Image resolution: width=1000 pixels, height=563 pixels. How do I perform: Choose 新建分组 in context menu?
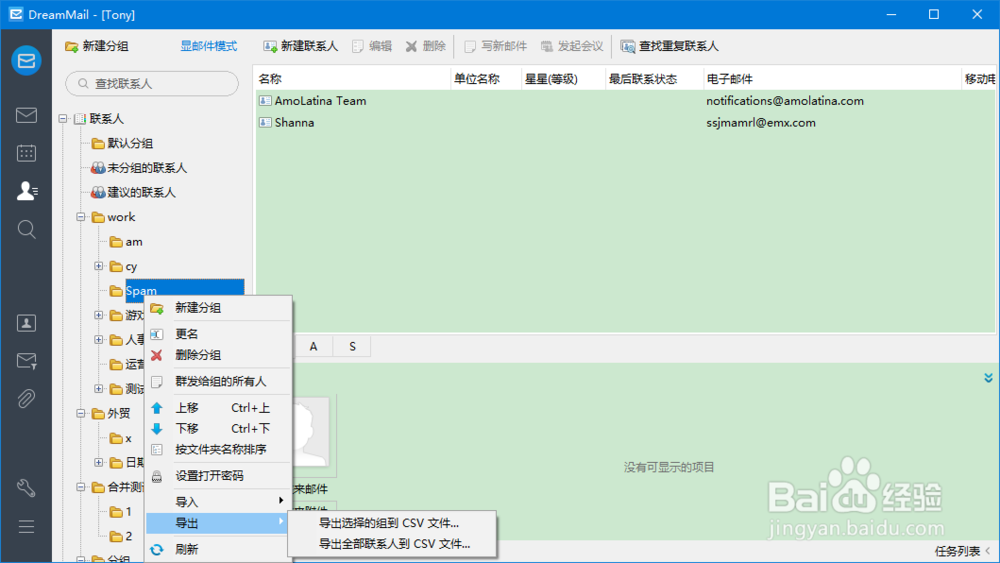(218, 308)
